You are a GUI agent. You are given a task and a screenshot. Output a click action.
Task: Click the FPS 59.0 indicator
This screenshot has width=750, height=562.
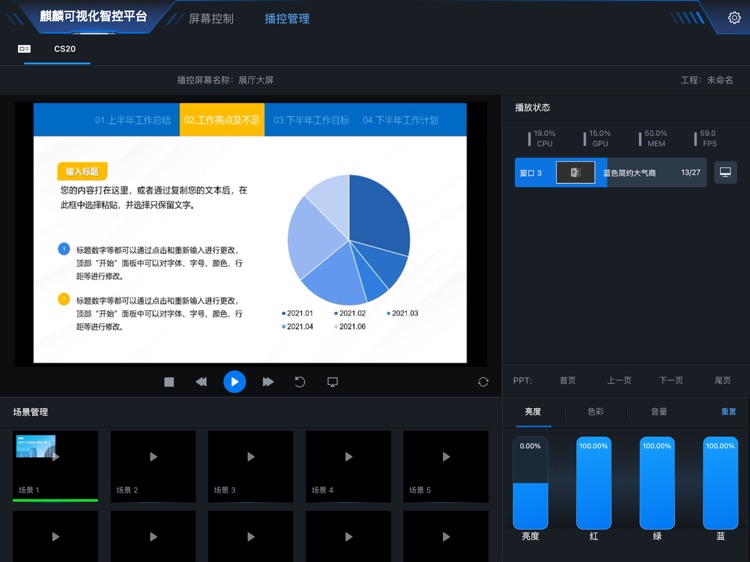point(706,138)
